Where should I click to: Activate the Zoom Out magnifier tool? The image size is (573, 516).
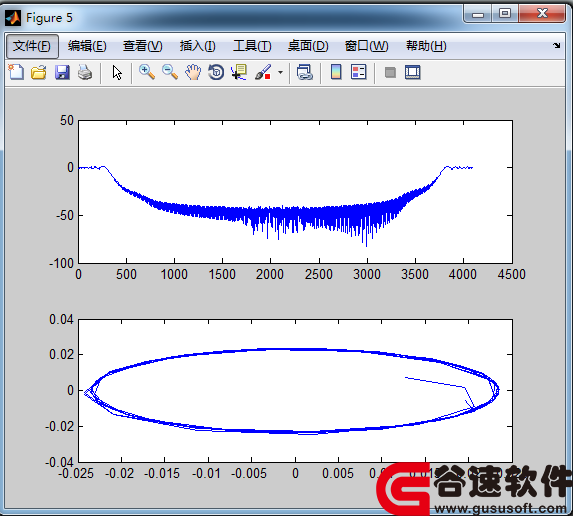click(170, 72)
